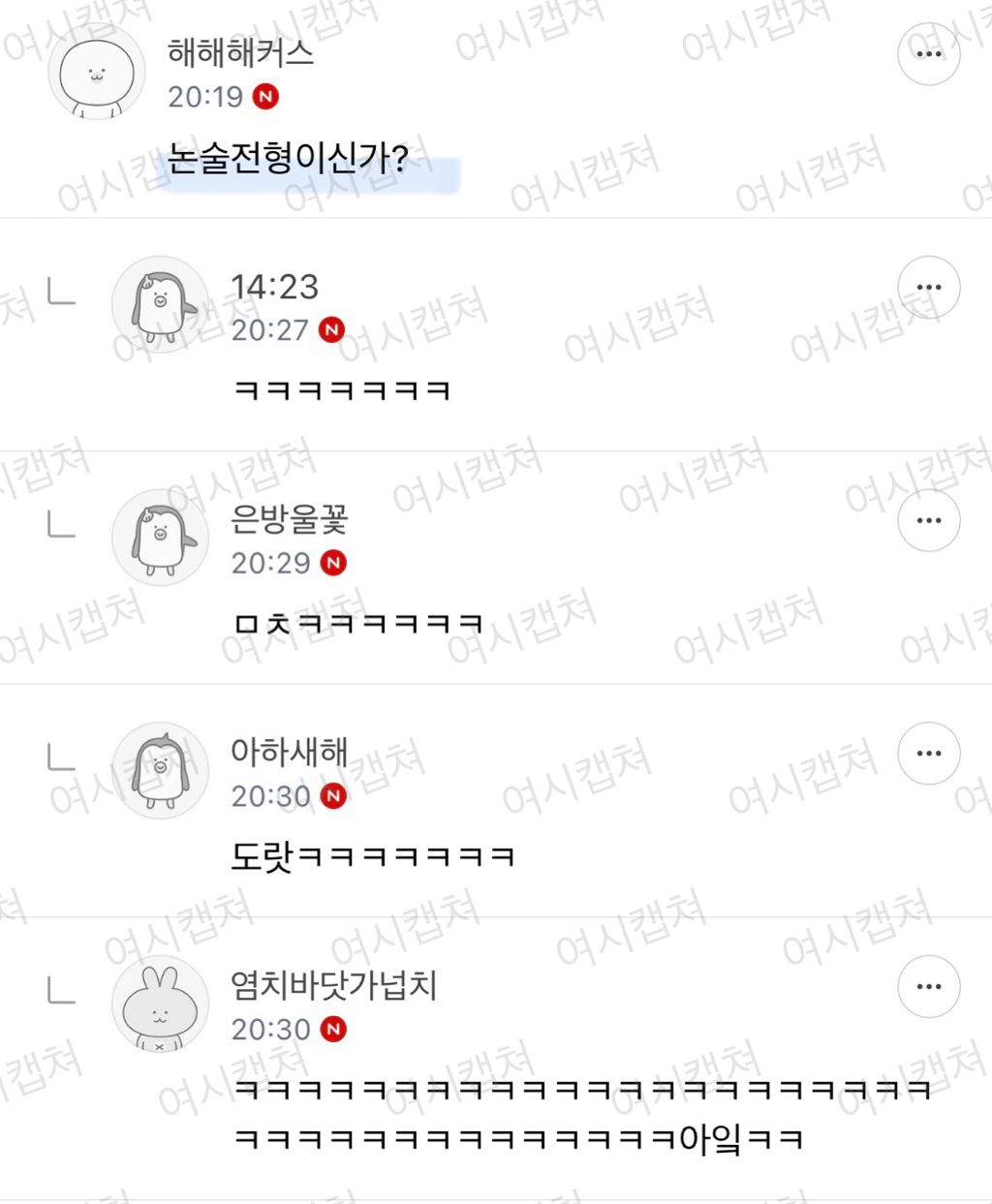
Task: Click new badge next to 염치바닷가넙치's 20:30
Action: [334, 1030]
